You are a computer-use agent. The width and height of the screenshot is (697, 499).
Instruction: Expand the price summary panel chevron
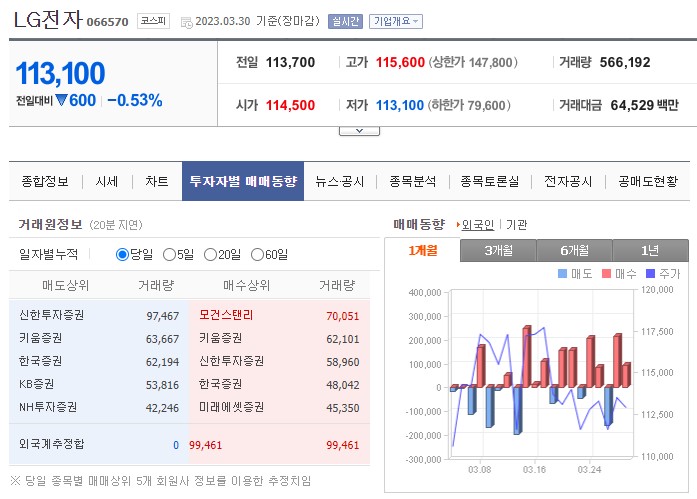pos(359,131)
